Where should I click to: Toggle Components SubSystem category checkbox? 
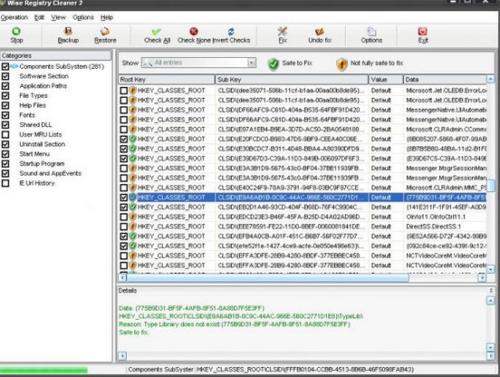coord(5,67)
